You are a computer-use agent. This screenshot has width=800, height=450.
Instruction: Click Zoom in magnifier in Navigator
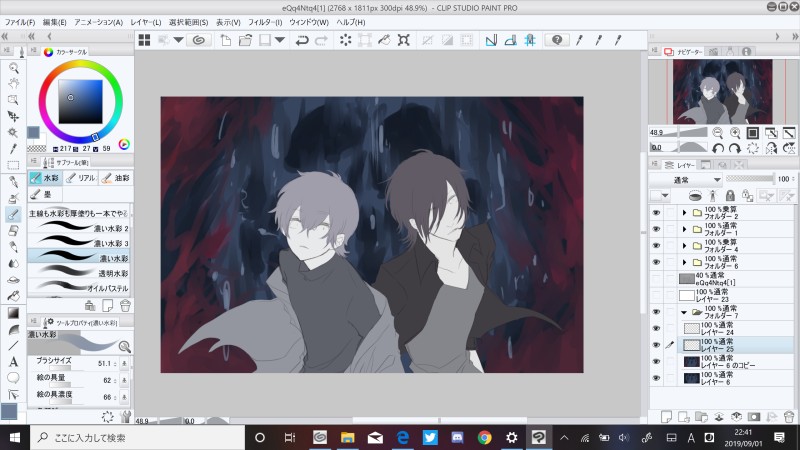click(735, 133)
